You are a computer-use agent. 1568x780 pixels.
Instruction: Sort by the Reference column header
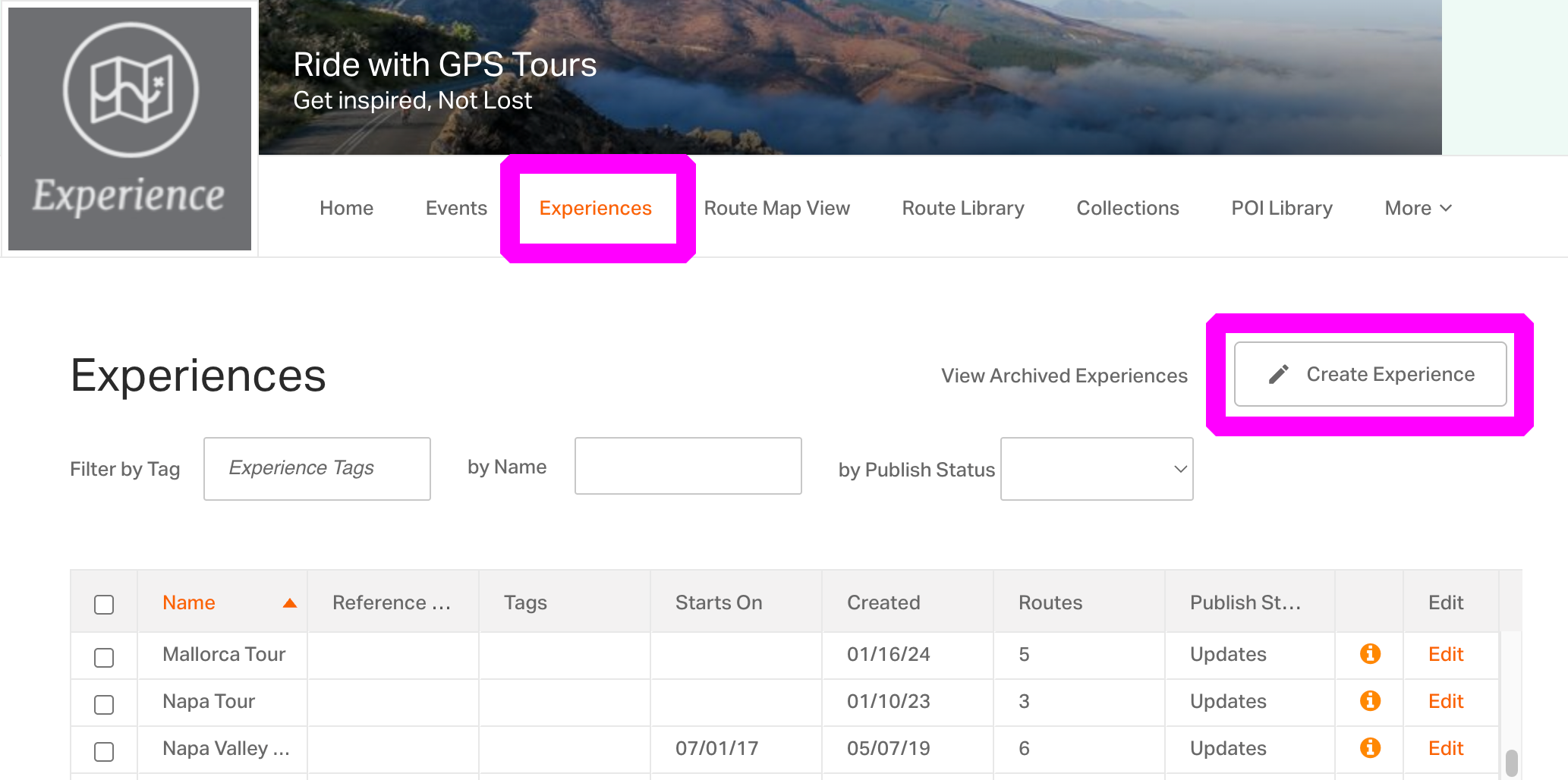click(392, 602)
